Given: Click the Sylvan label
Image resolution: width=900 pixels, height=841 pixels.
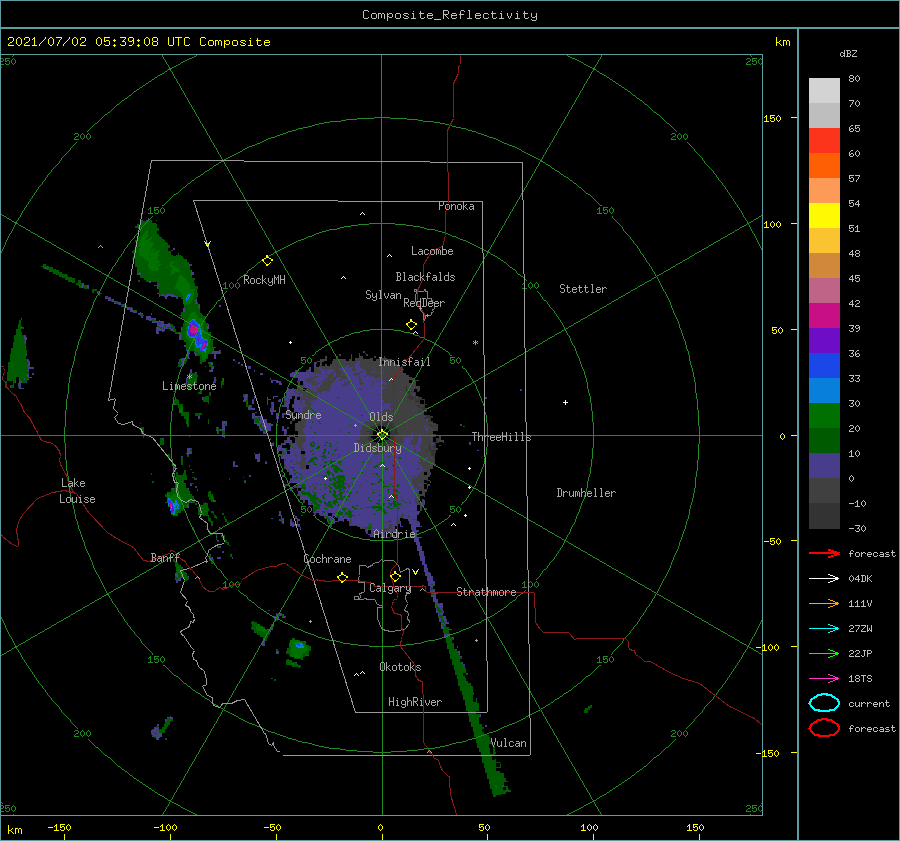Looking at the screenshot, I should 383,295.
